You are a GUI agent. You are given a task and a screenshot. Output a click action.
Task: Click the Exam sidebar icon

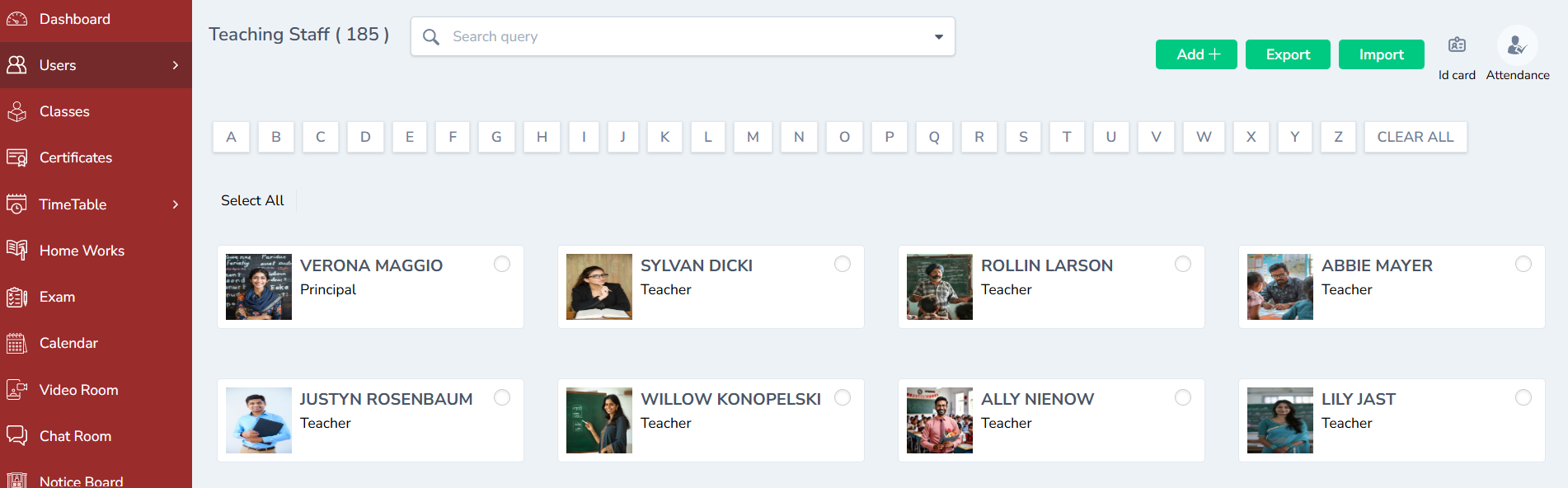[16, 297]
